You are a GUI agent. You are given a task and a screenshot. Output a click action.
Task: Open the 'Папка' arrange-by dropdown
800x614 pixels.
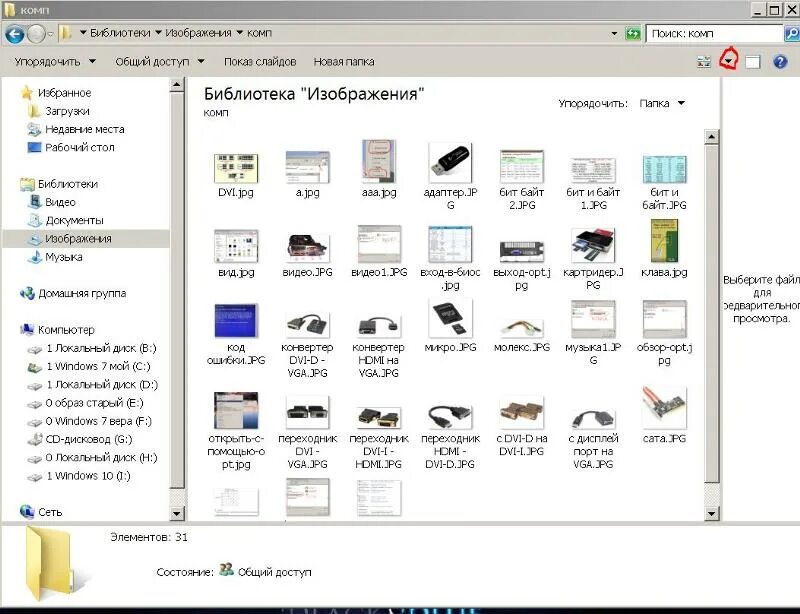point(662,104)
